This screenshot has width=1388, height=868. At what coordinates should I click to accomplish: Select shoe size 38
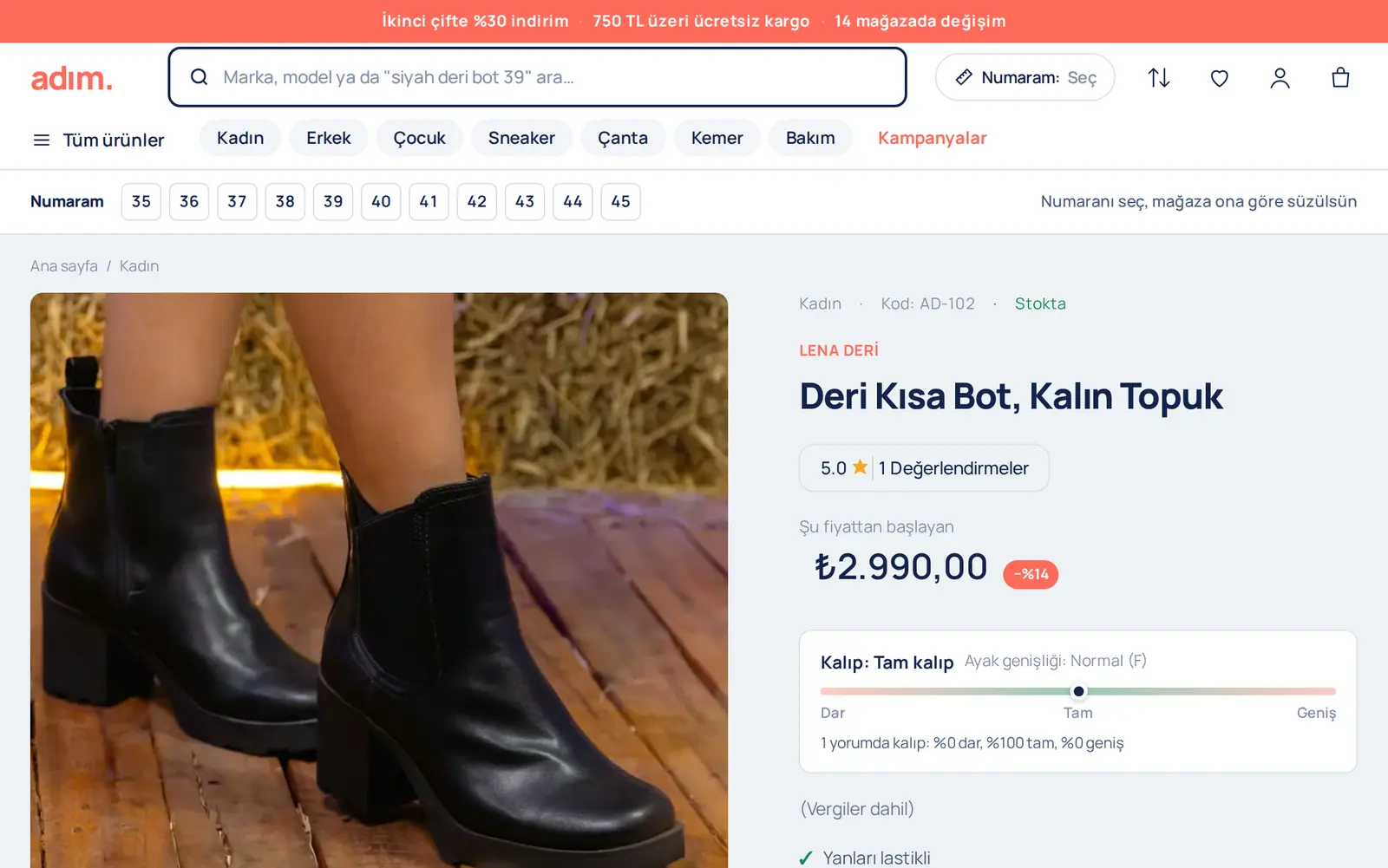pos(285,202)
